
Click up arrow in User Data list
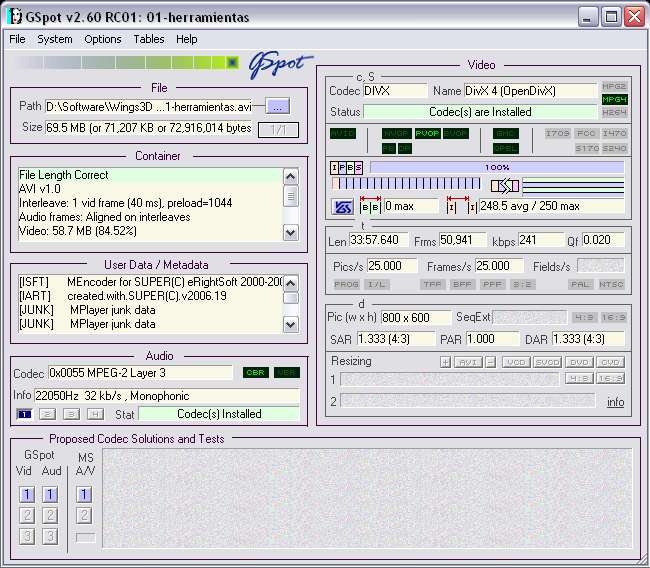pos(291,284)
